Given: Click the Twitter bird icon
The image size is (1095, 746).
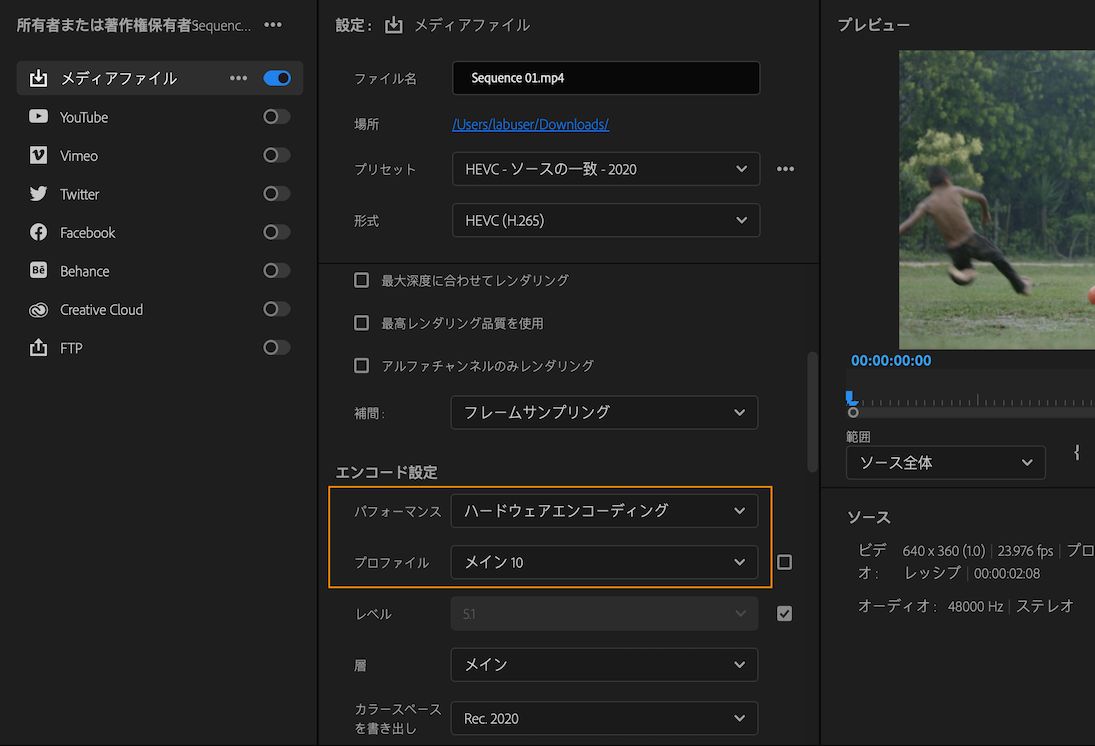Looking at the screenshot, I should coord(38,193).
